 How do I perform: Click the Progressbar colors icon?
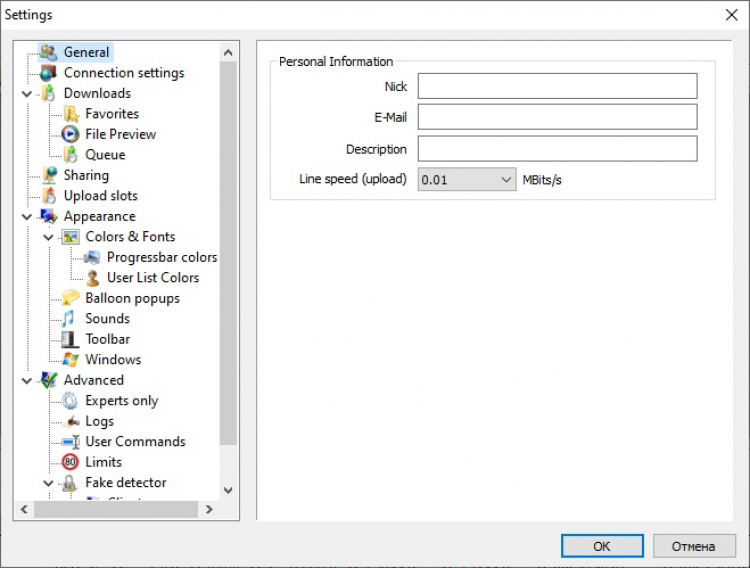tap(92, 257)
